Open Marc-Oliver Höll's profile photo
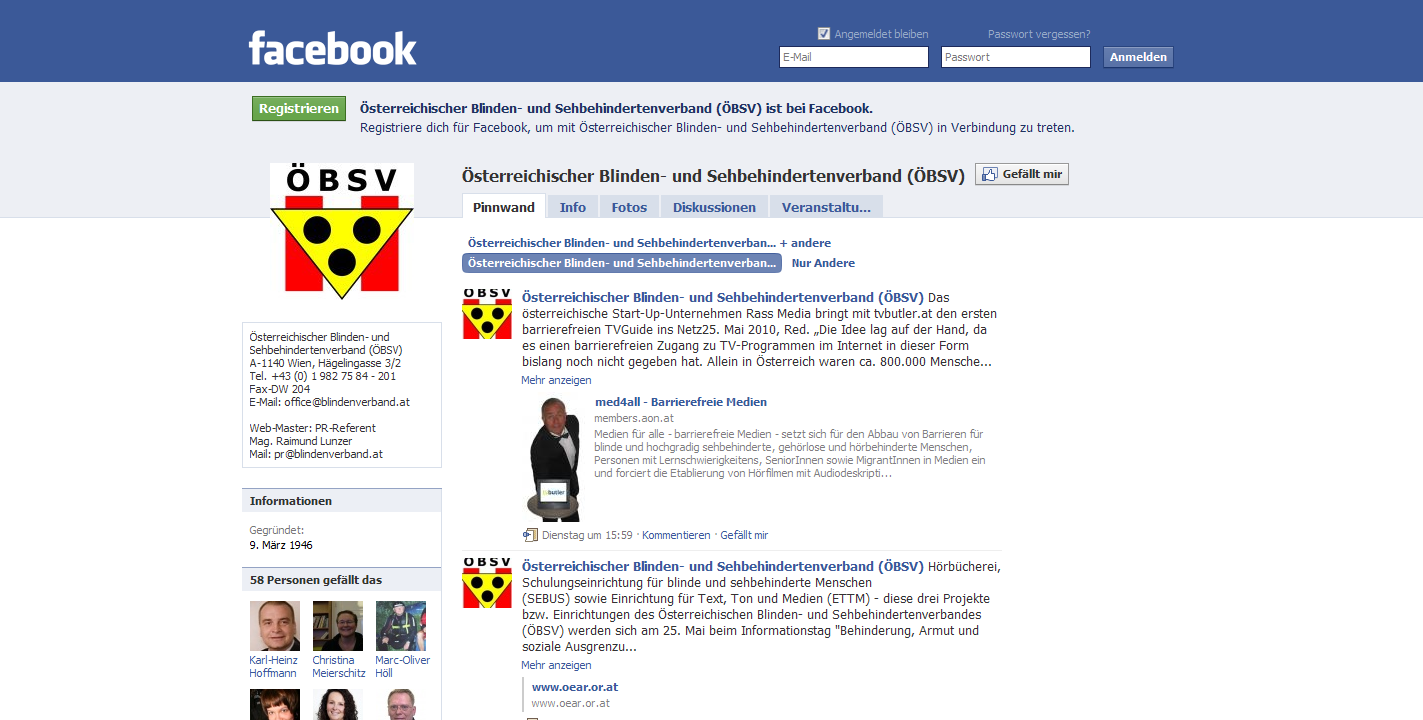Image resolution: width=1423 pixels, height=720 pixels. [x=401, y=626]
